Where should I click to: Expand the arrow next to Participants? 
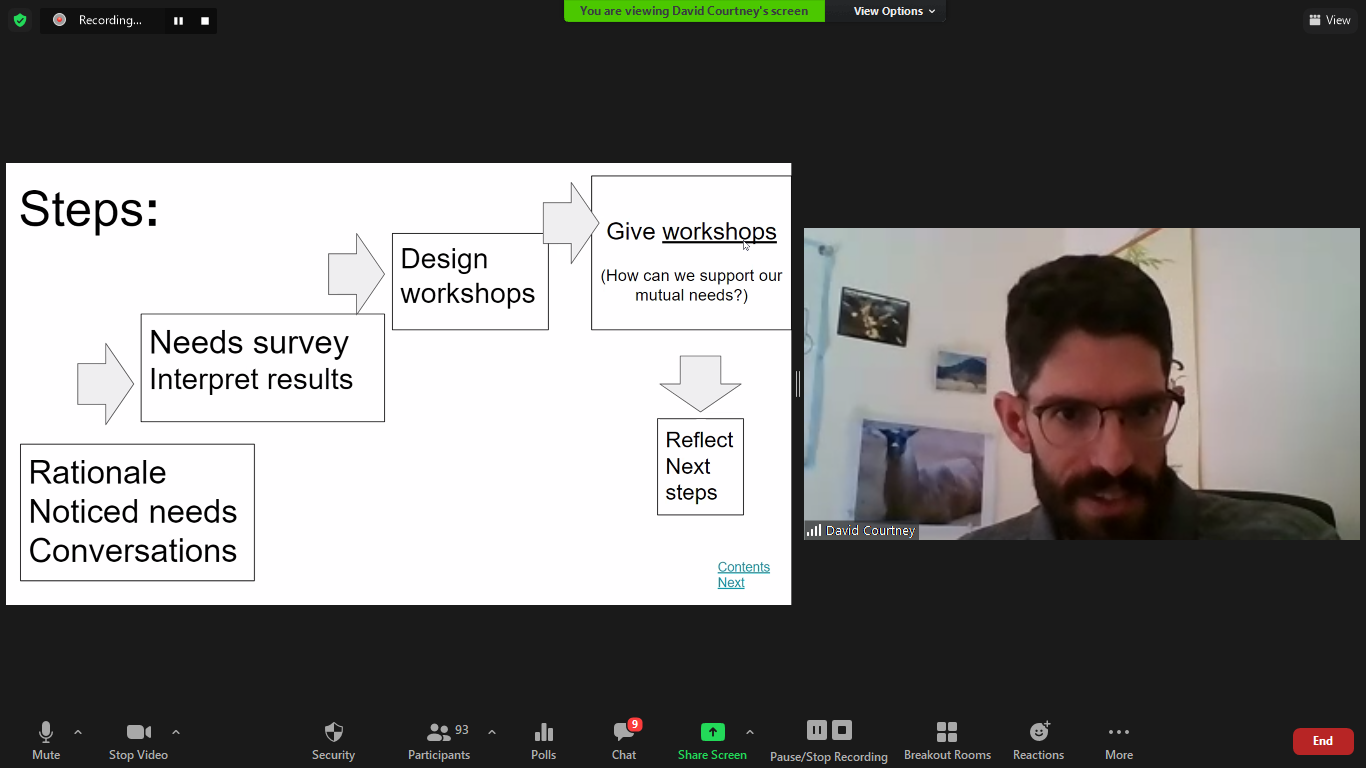pyautogui.click(x=492, y=732)
